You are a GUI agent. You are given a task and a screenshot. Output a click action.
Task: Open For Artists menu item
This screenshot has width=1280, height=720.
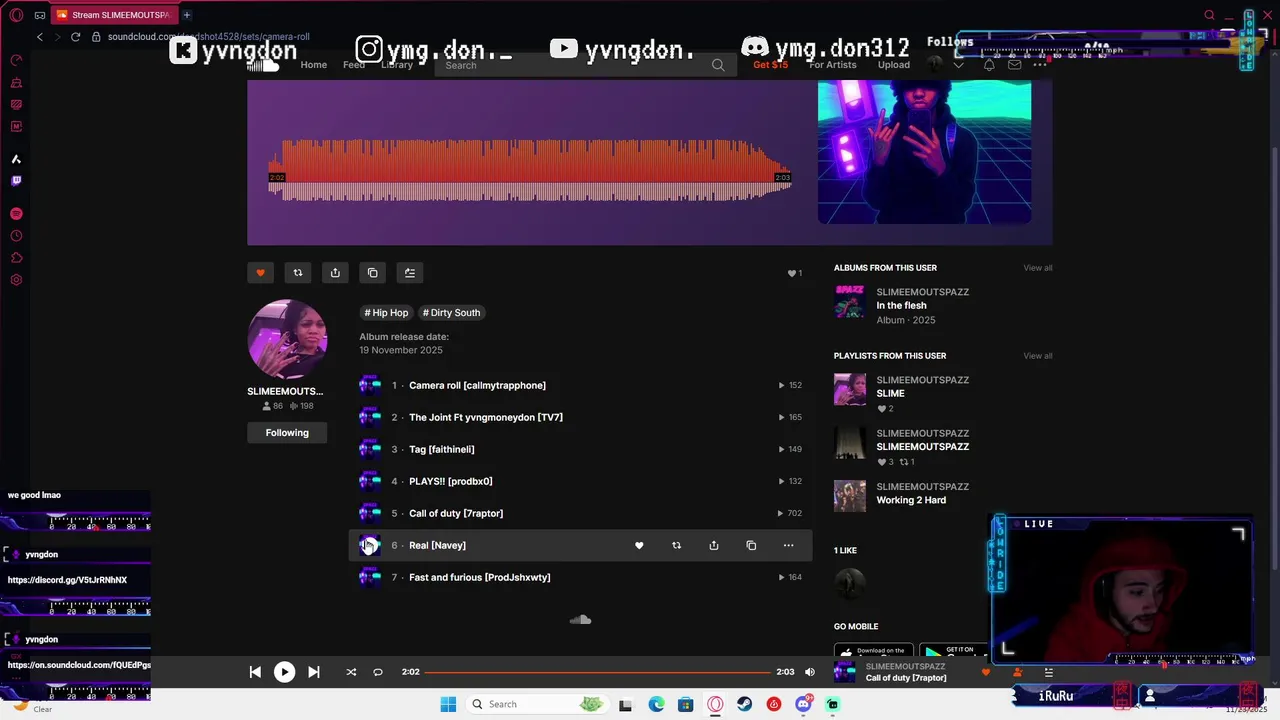pos(833,65)
